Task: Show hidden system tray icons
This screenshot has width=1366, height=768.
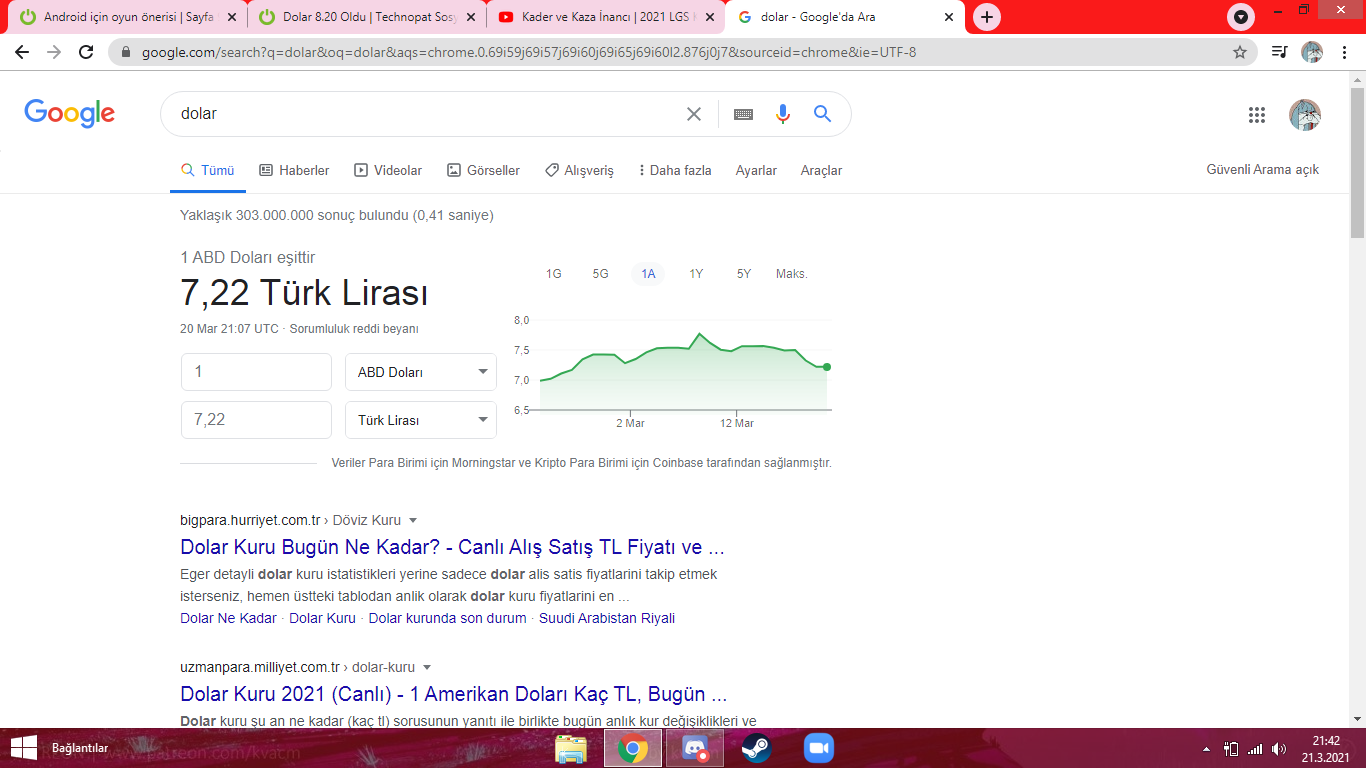Action: point(1206,749)
